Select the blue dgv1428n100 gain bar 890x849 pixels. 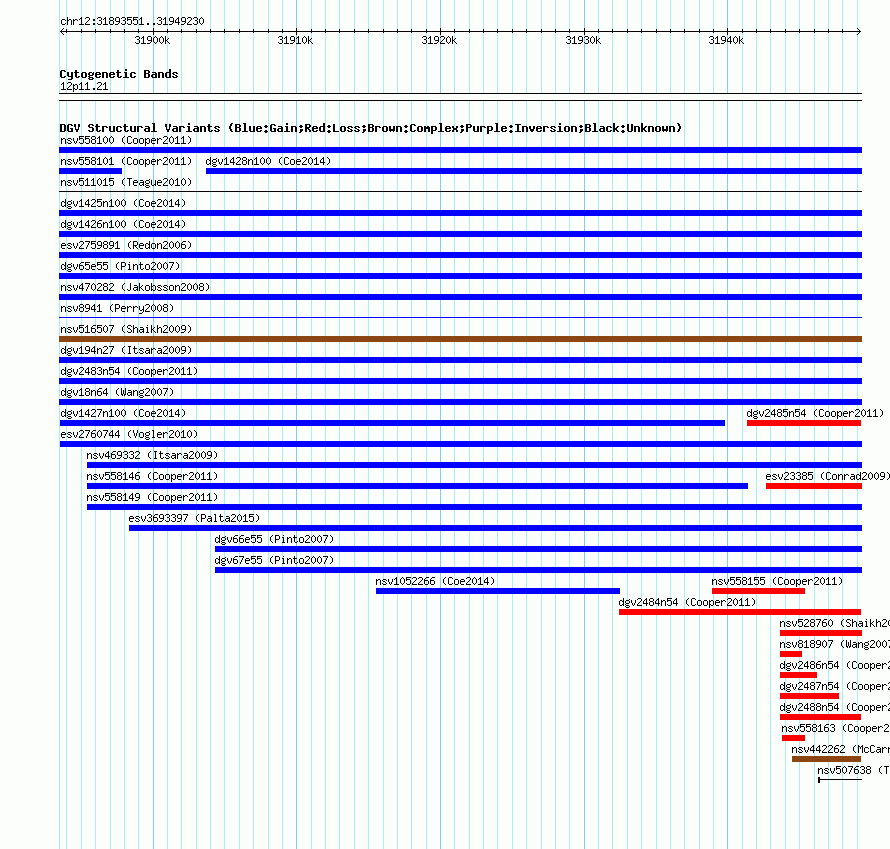(534, 171)
